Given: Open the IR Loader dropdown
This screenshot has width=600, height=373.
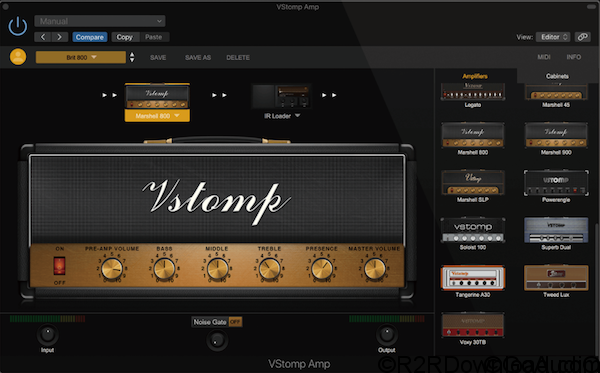Looking at the screenshot, I should point(282,116).
